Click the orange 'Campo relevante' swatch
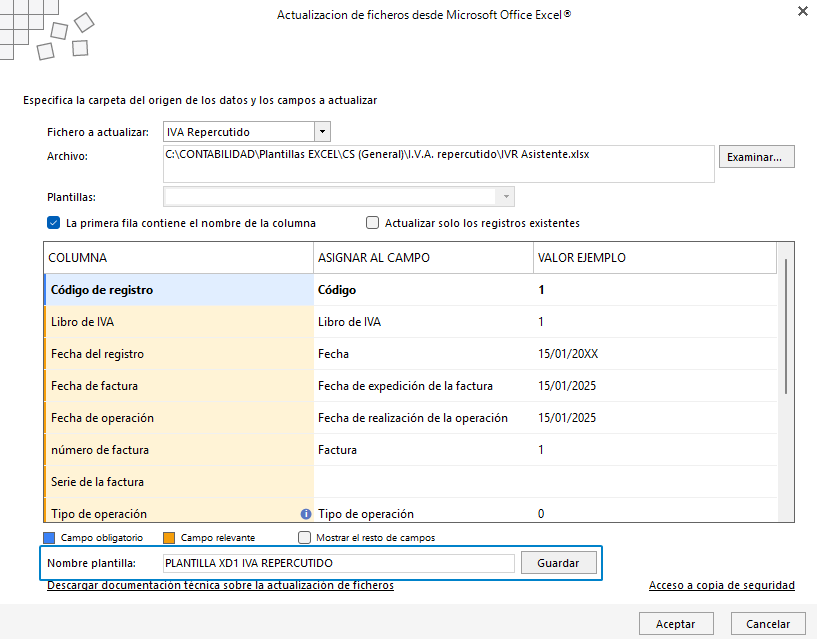The width and height of the screenshot is (817, 639). 169,537
